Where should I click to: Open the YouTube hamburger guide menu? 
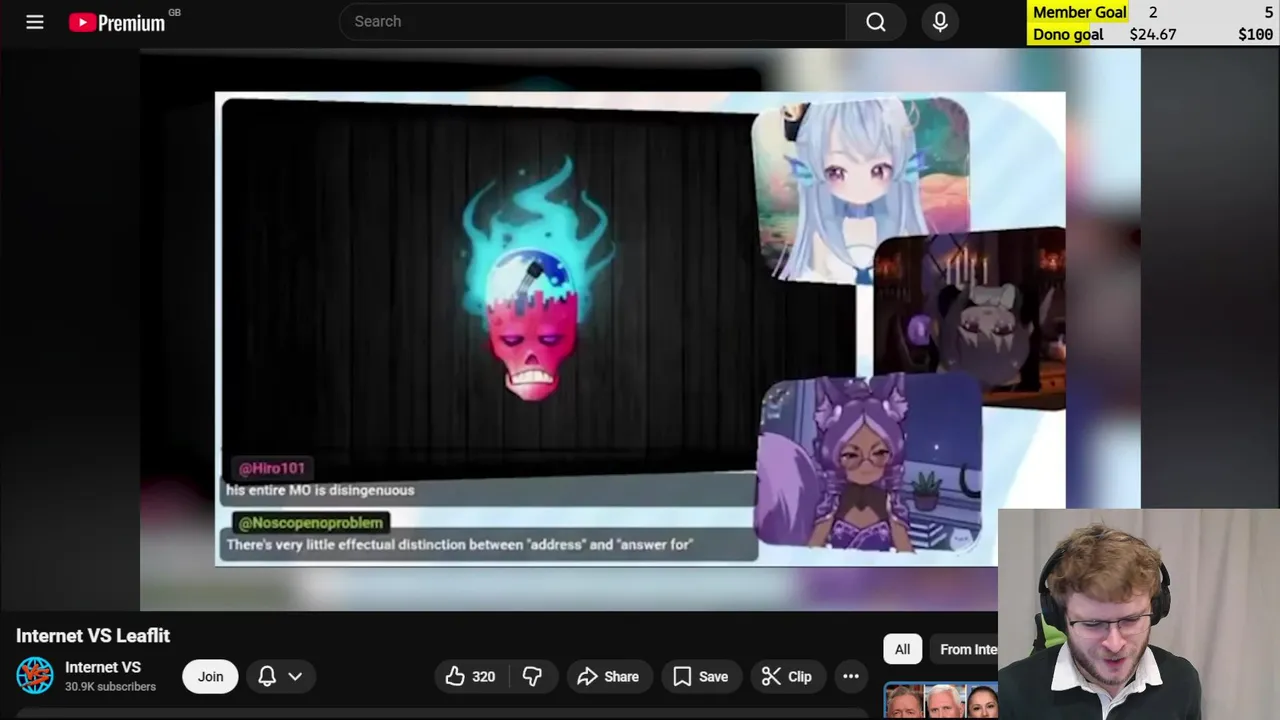click(x=35, y=22)
